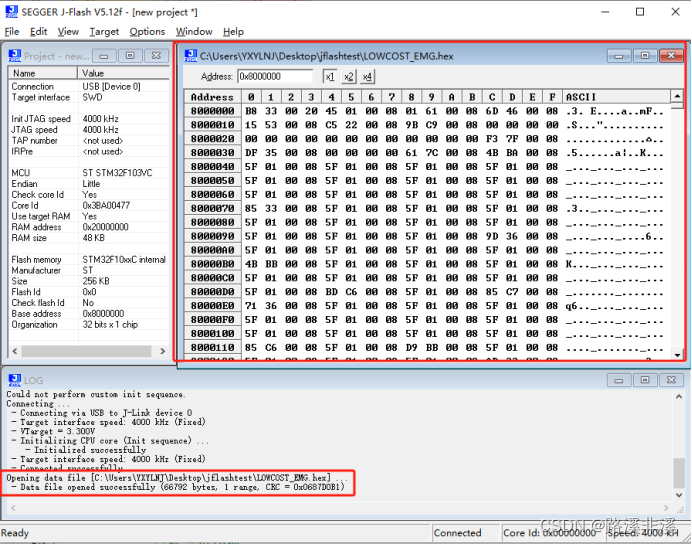
Task: Open the File menu
Action: point(12,32)
